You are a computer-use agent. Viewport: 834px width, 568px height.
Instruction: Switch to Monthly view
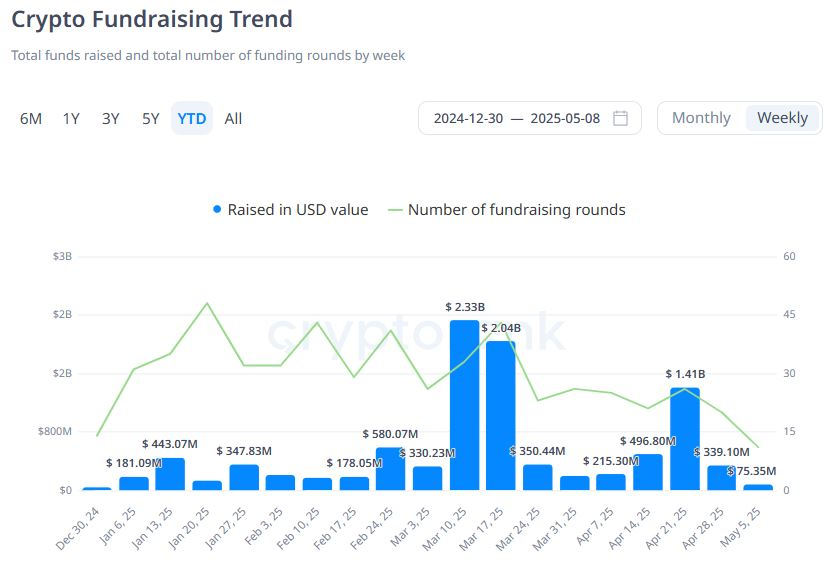pos(701,118)
